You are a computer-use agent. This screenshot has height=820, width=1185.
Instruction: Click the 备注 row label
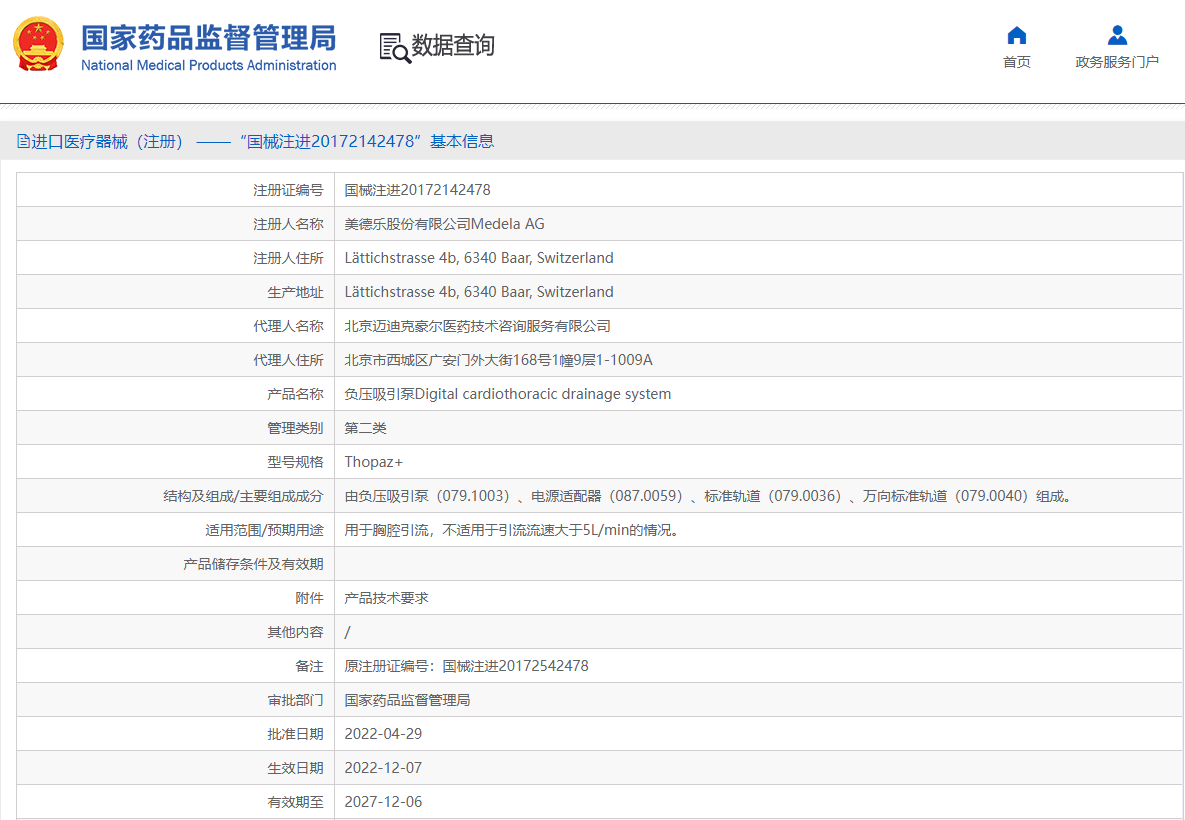point(309,666)
